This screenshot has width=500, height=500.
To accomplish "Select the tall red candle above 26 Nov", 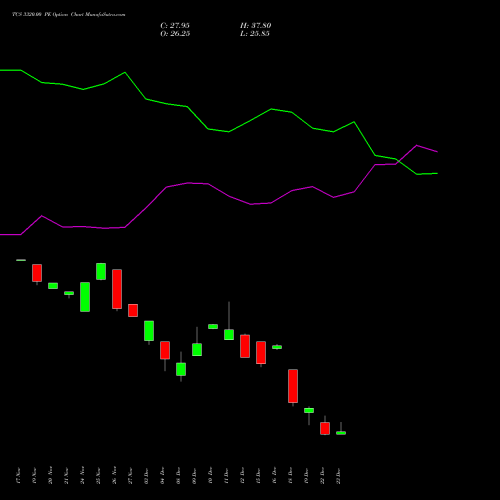I will coord(117,289).
